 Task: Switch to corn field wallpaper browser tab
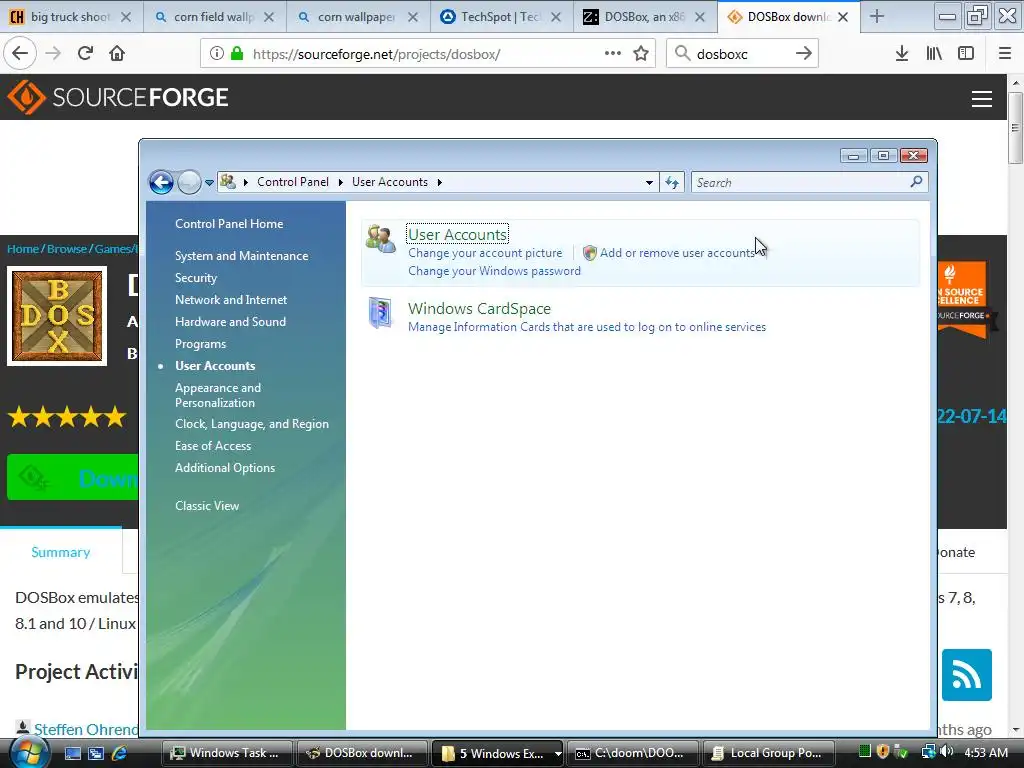(x=214, y=17)
